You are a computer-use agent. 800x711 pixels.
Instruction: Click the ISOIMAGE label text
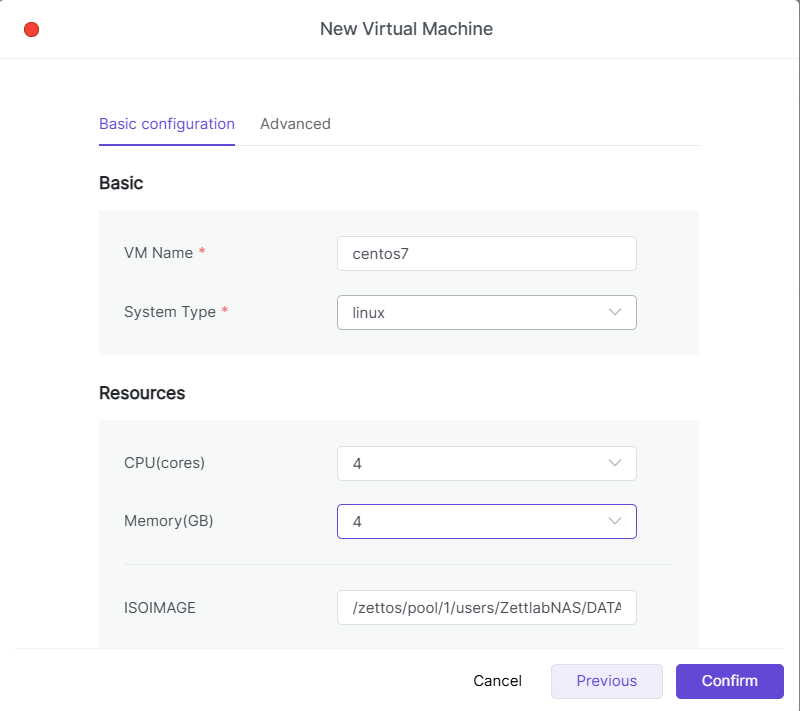pyautogui.click(x=160, y=607)
